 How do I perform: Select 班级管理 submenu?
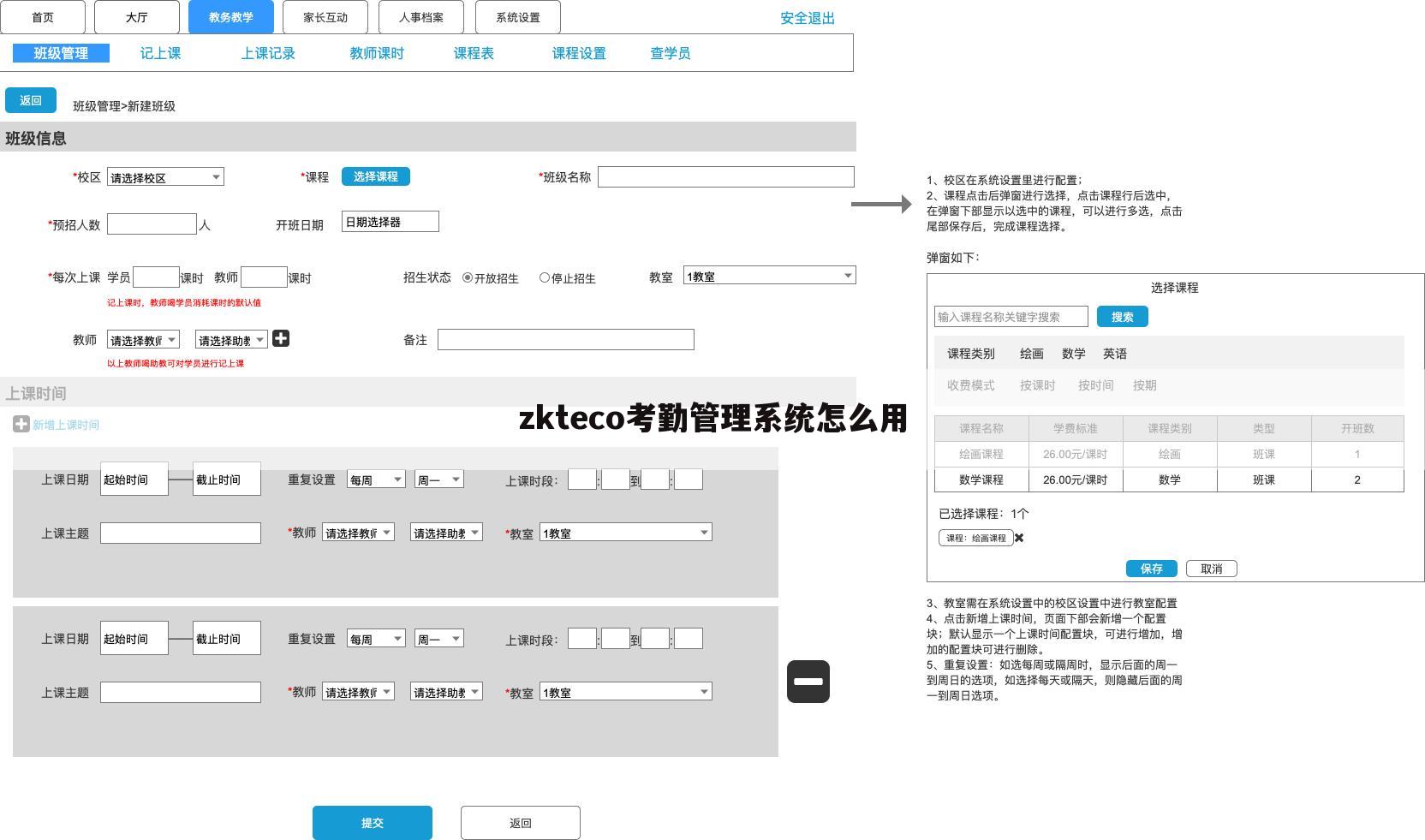pyautogui.click(x=61, y=53)
